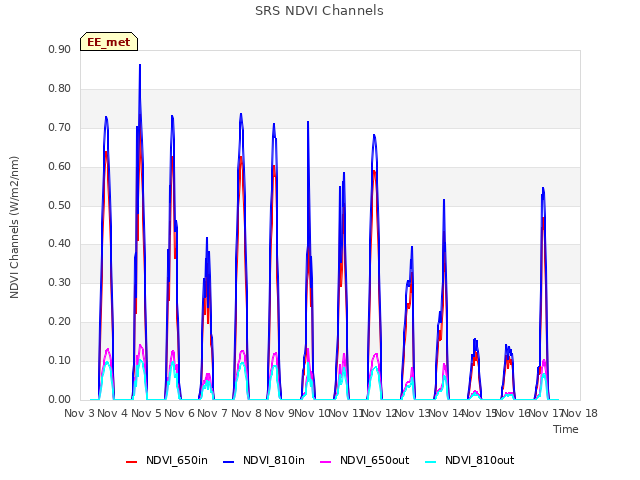Image resolution: width=640 pixels, height=480 pixels.
Task: Click the Time x-axis title
Action: tap(566, 429)
